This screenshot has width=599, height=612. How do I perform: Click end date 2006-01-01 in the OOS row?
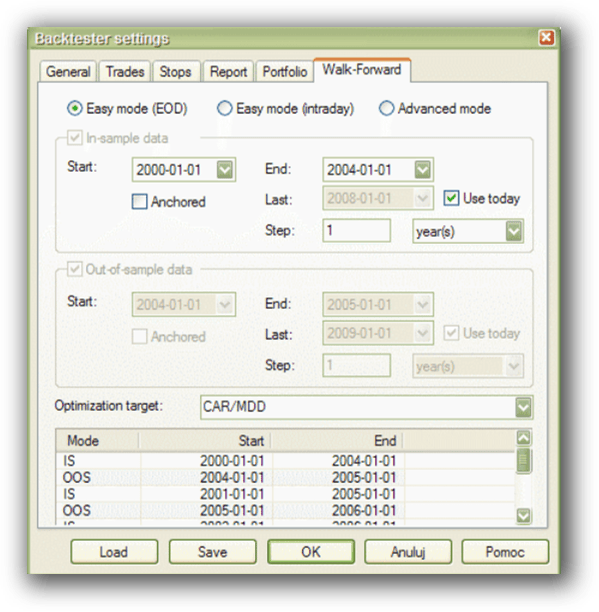click(x=364, y=510)
